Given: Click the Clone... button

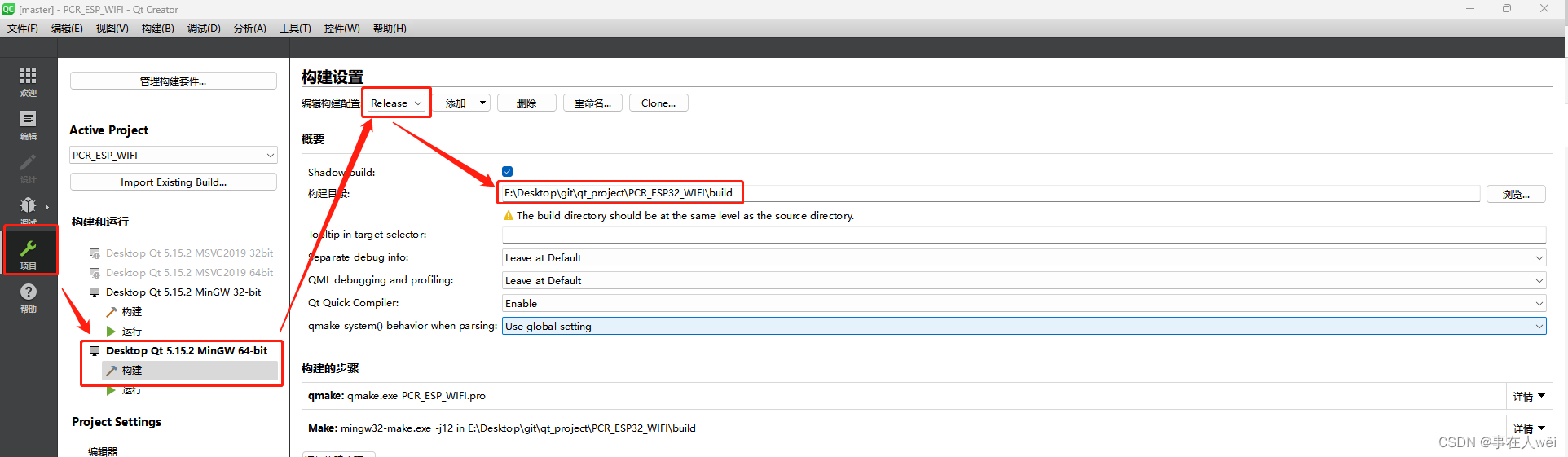Looking at the screenshot, I should (x=658, y=103).
